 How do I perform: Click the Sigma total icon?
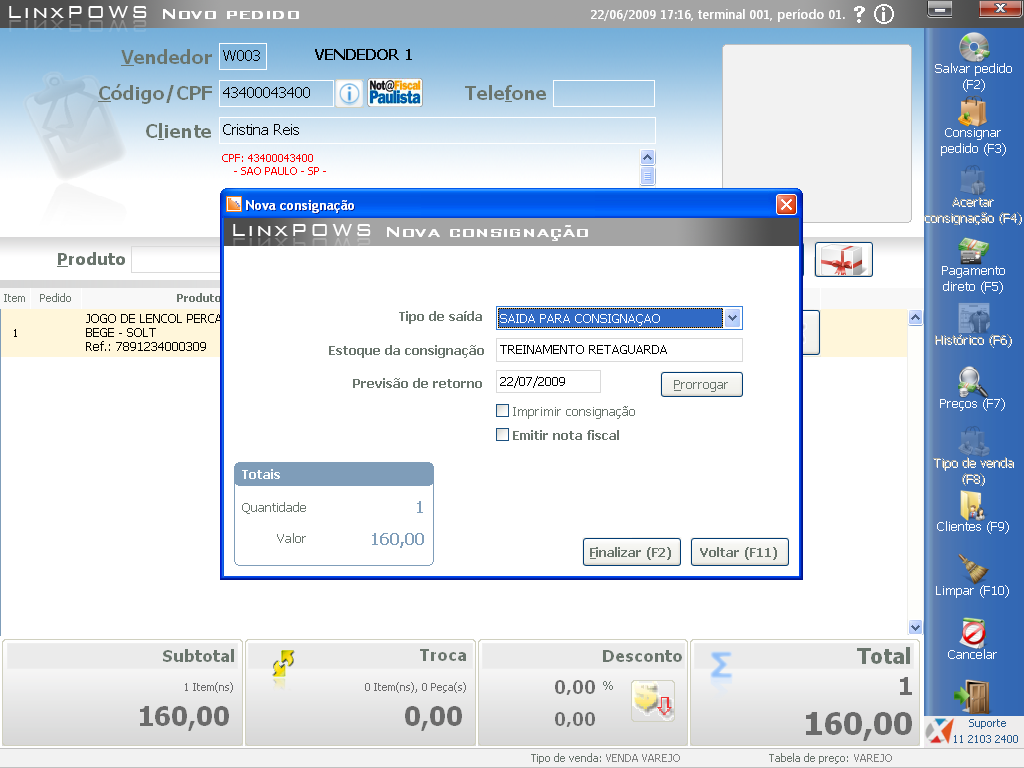click(721, 665)
